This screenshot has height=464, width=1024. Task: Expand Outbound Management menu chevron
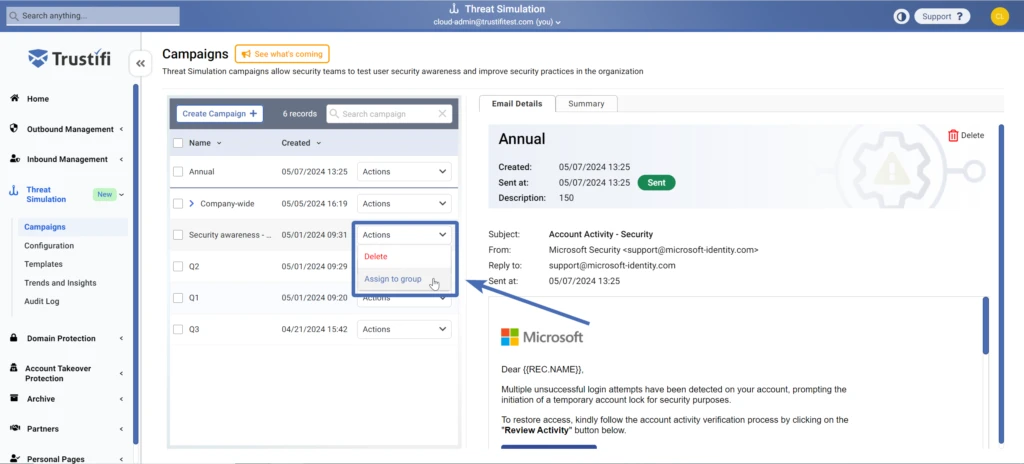[x=121, y=129]
